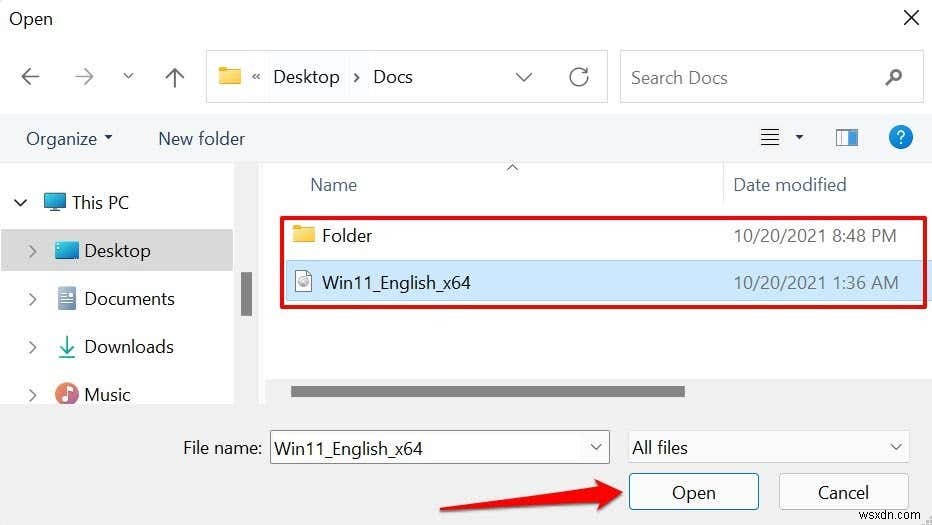Open the File name dropdown arrow
Screen dimensions: 932x525
596,447
